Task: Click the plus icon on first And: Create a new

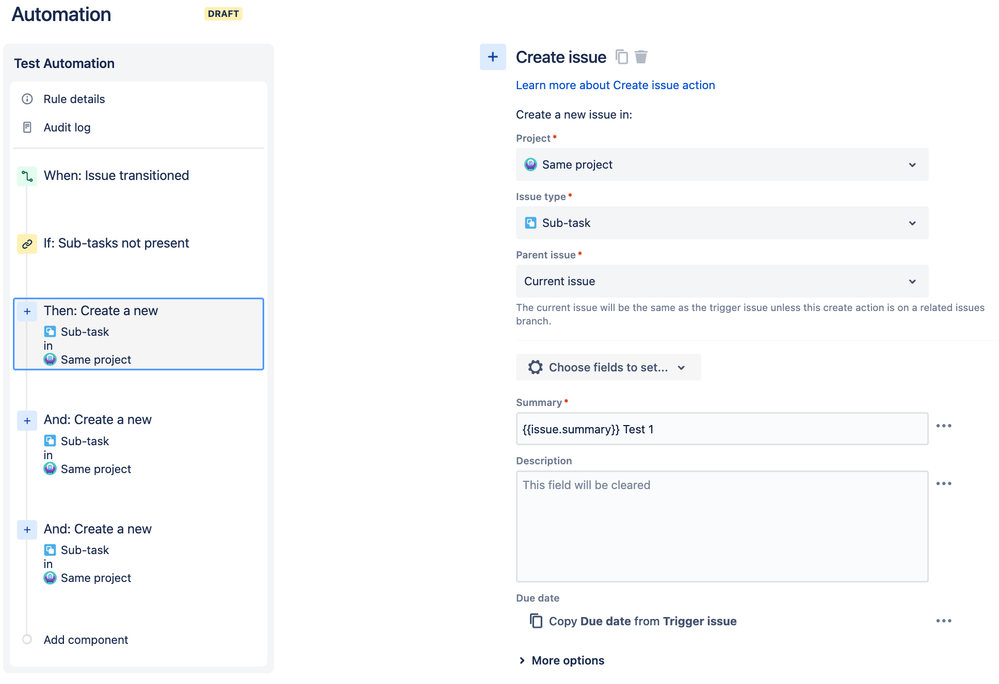Action: [27, 420]
